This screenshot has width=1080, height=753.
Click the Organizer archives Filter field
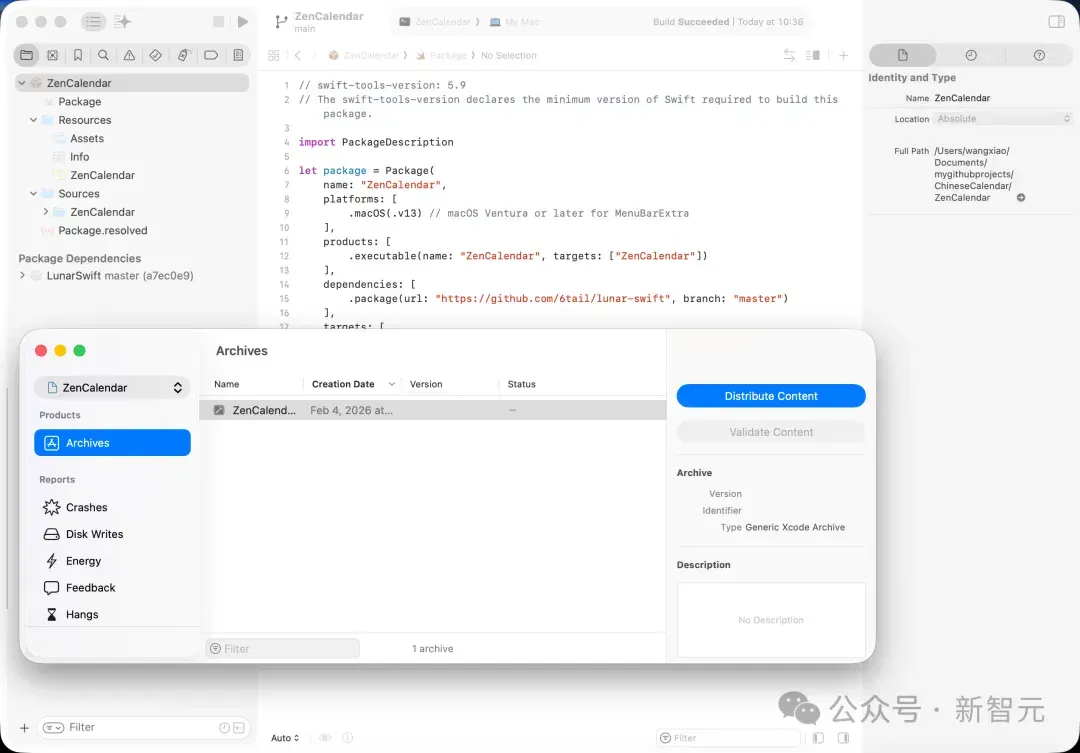282,649
